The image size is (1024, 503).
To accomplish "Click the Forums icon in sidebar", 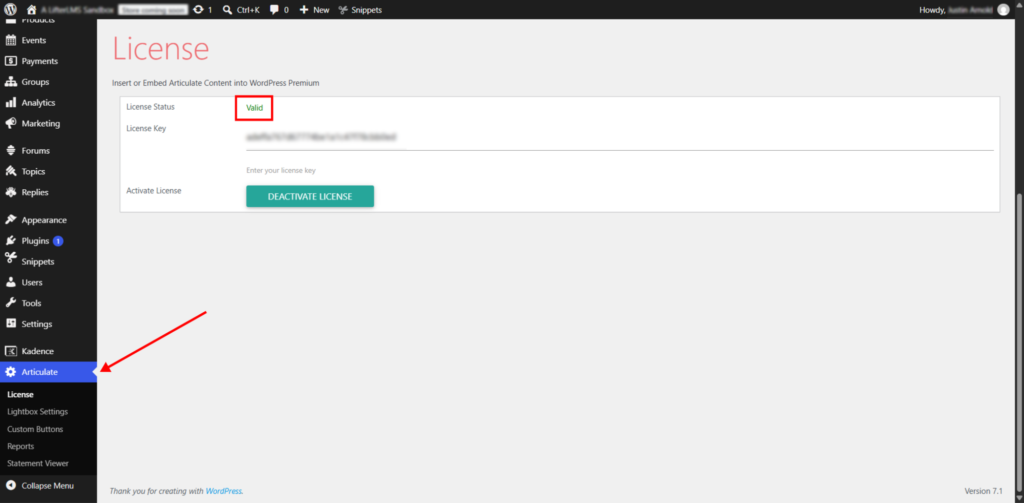I will [x=10, y=150].
